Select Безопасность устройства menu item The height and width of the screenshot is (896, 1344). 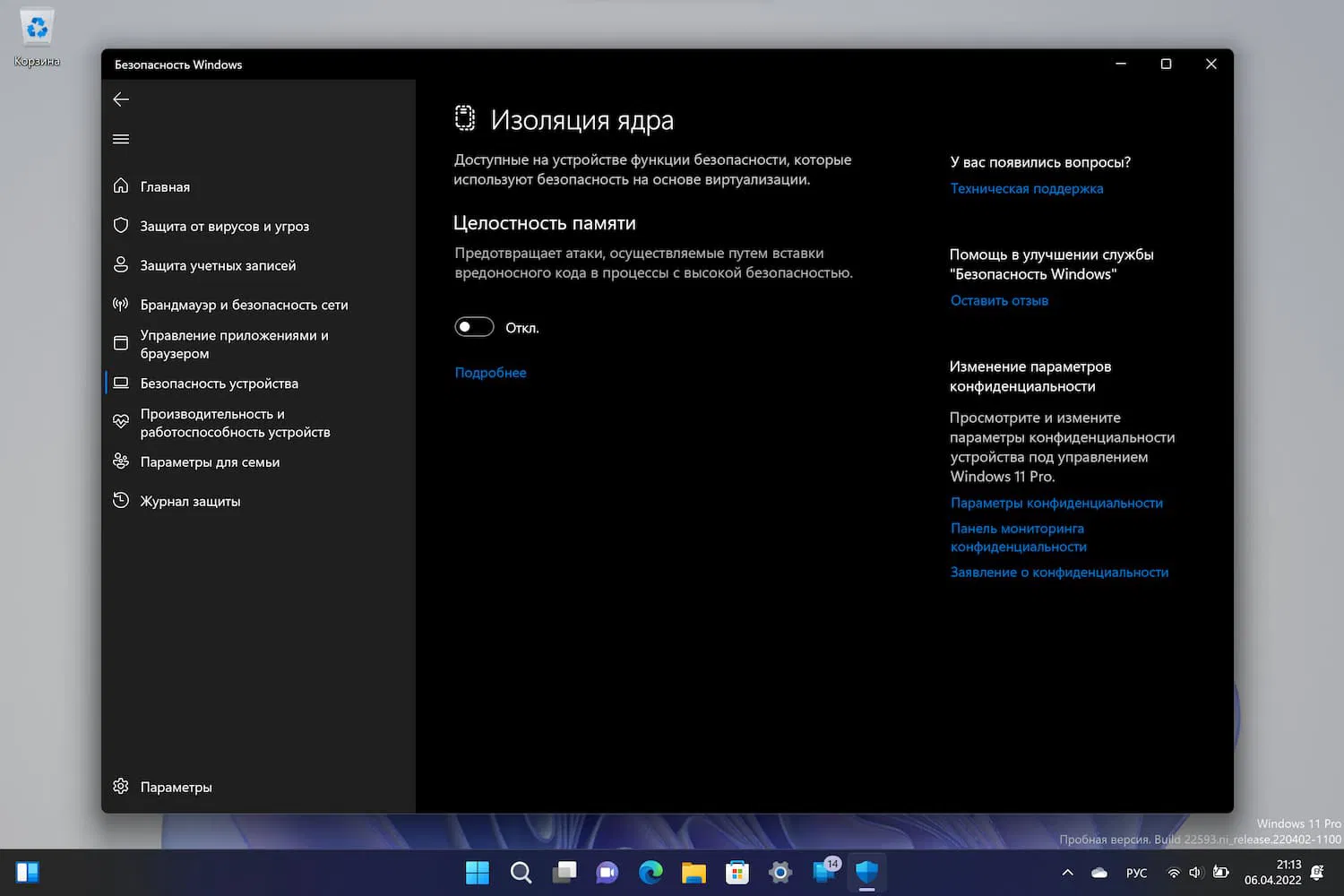219,383
